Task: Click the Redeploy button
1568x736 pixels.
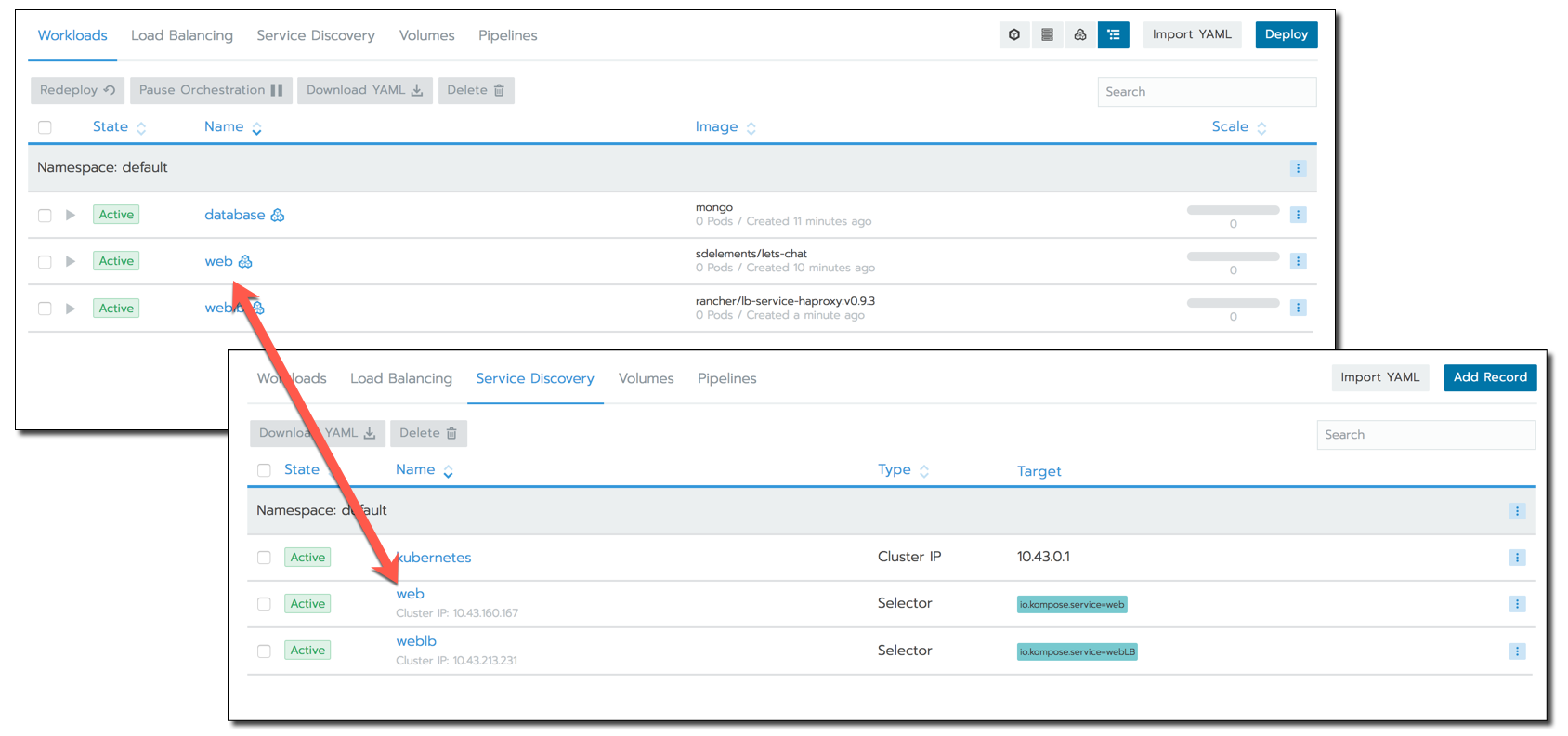Action: [77, 90]
